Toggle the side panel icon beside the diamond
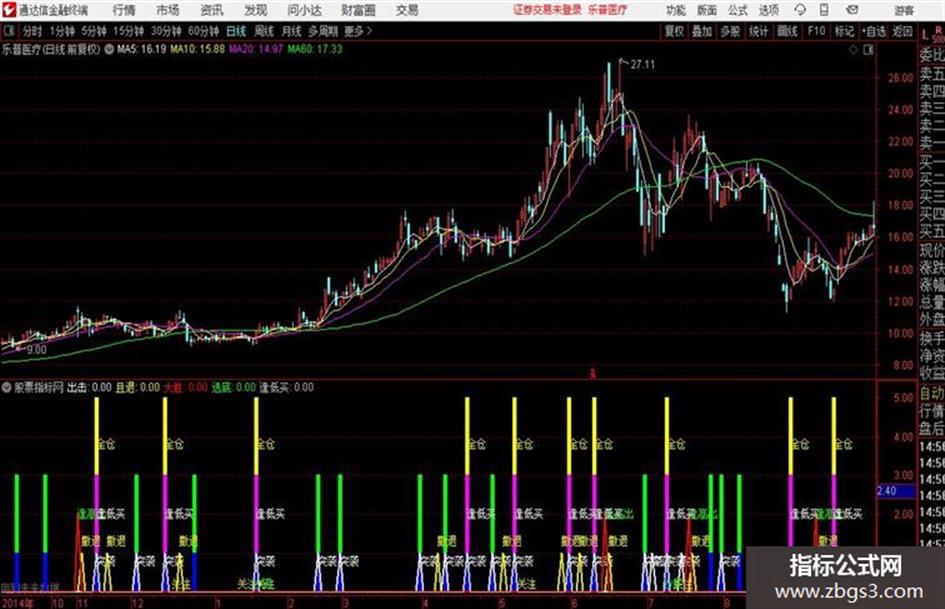The width and height of the screenshot is (945, 609). click(x=868, y=50)
